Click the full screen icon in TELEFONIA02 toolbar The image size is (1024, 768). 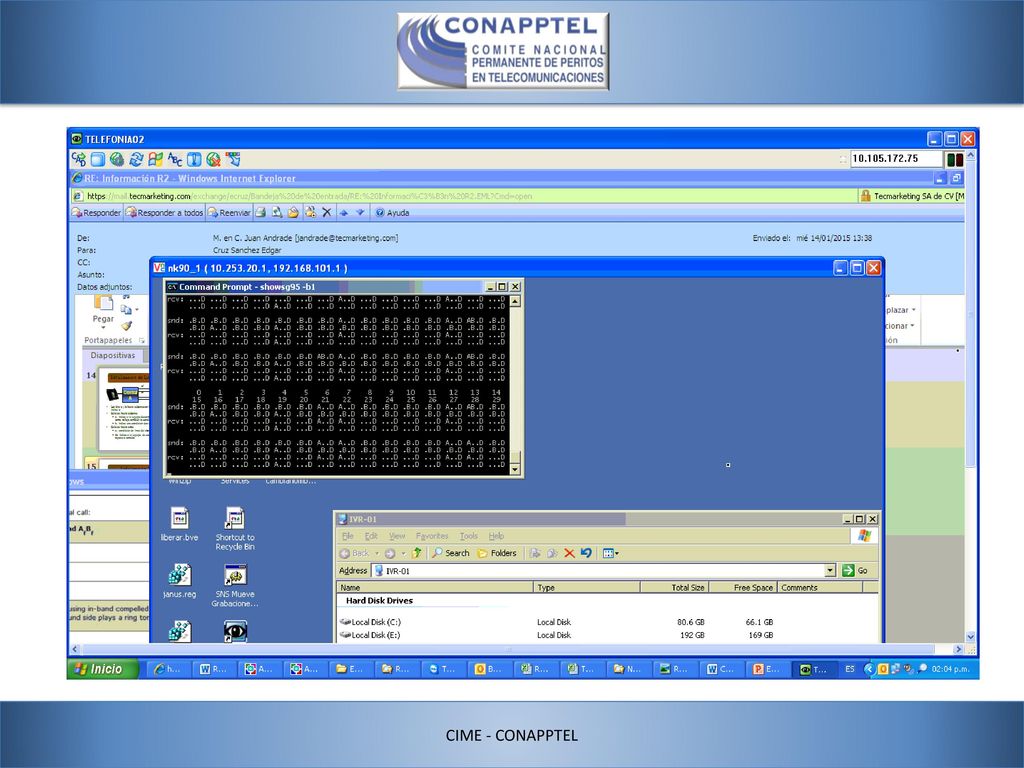point(98,159)
